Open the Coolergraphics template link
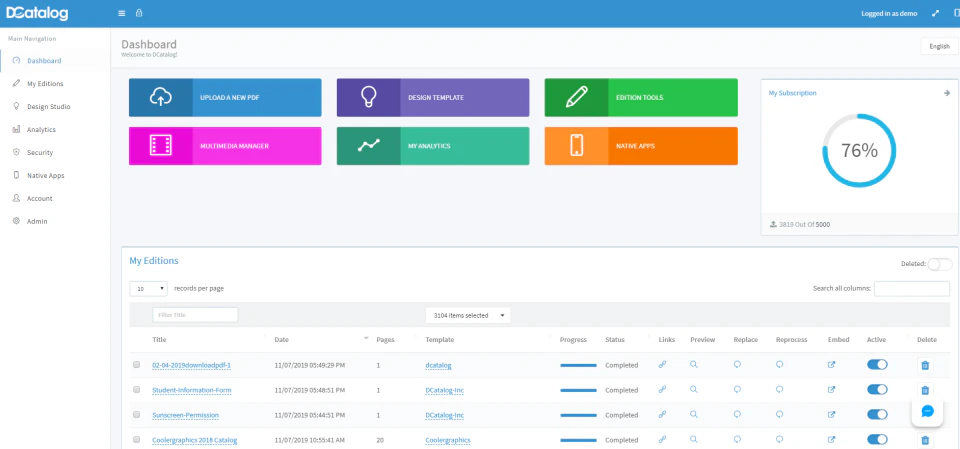The width and height of the screenshot is (960, 449). [x=448, y=440]
